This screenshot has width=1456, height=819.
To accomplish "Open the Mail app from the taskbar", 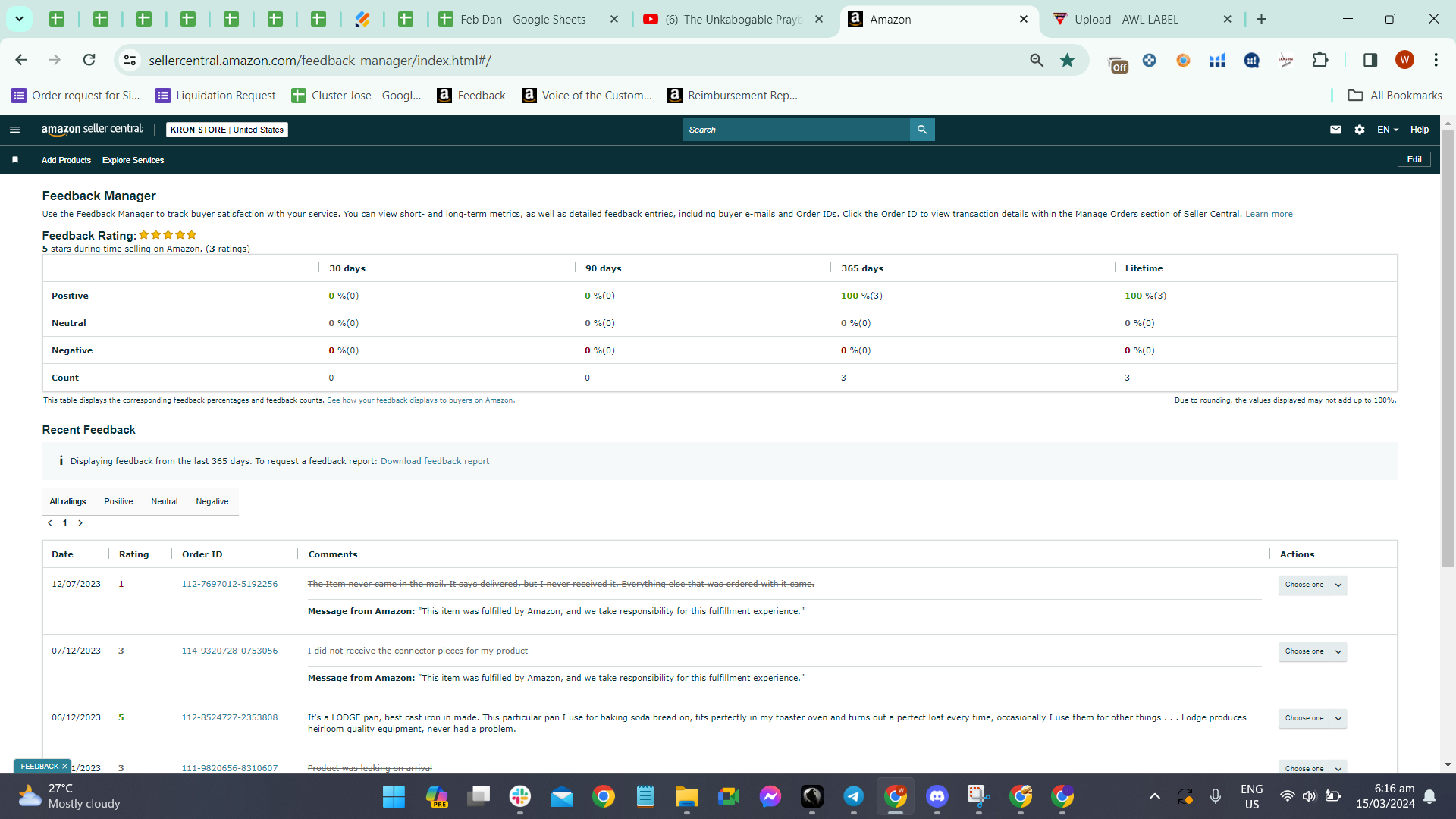I will click(562, 796).
